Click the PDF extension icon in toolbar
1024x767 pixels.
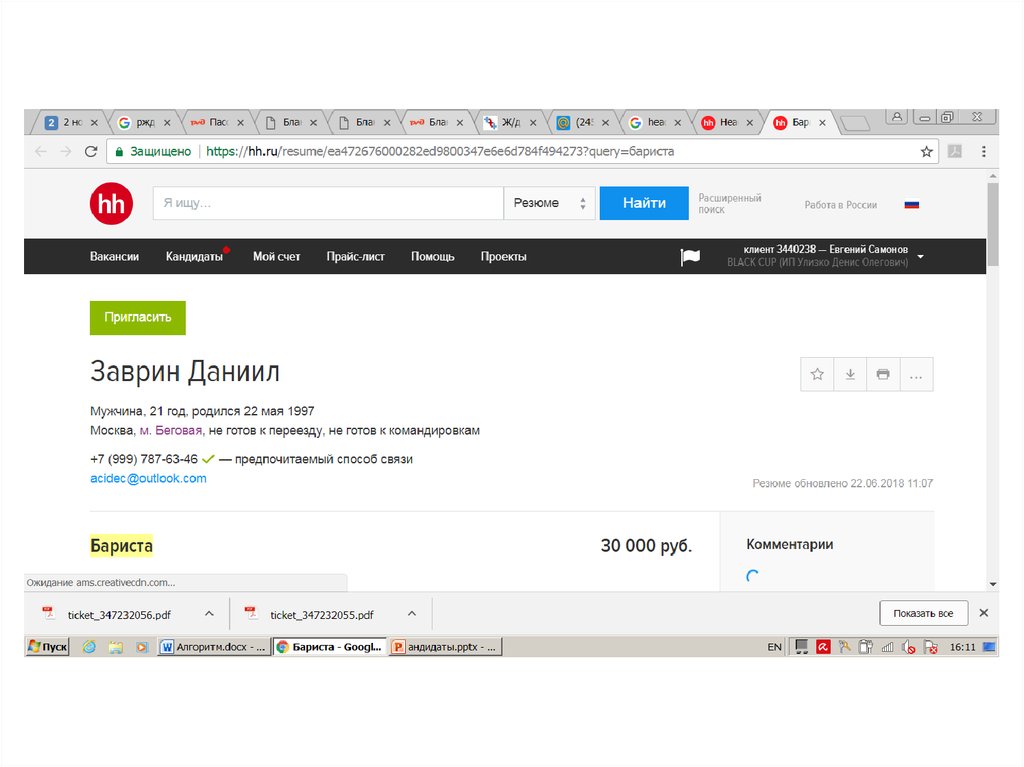955,152
